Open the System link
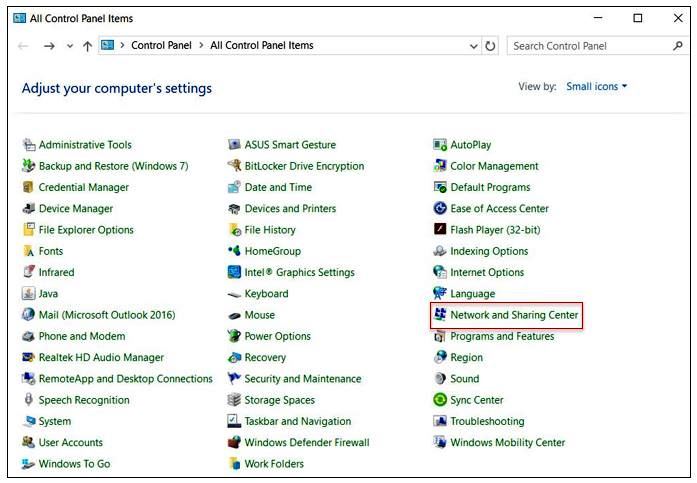Viewport: 697px width, 483px height. (x=55, y=421)
